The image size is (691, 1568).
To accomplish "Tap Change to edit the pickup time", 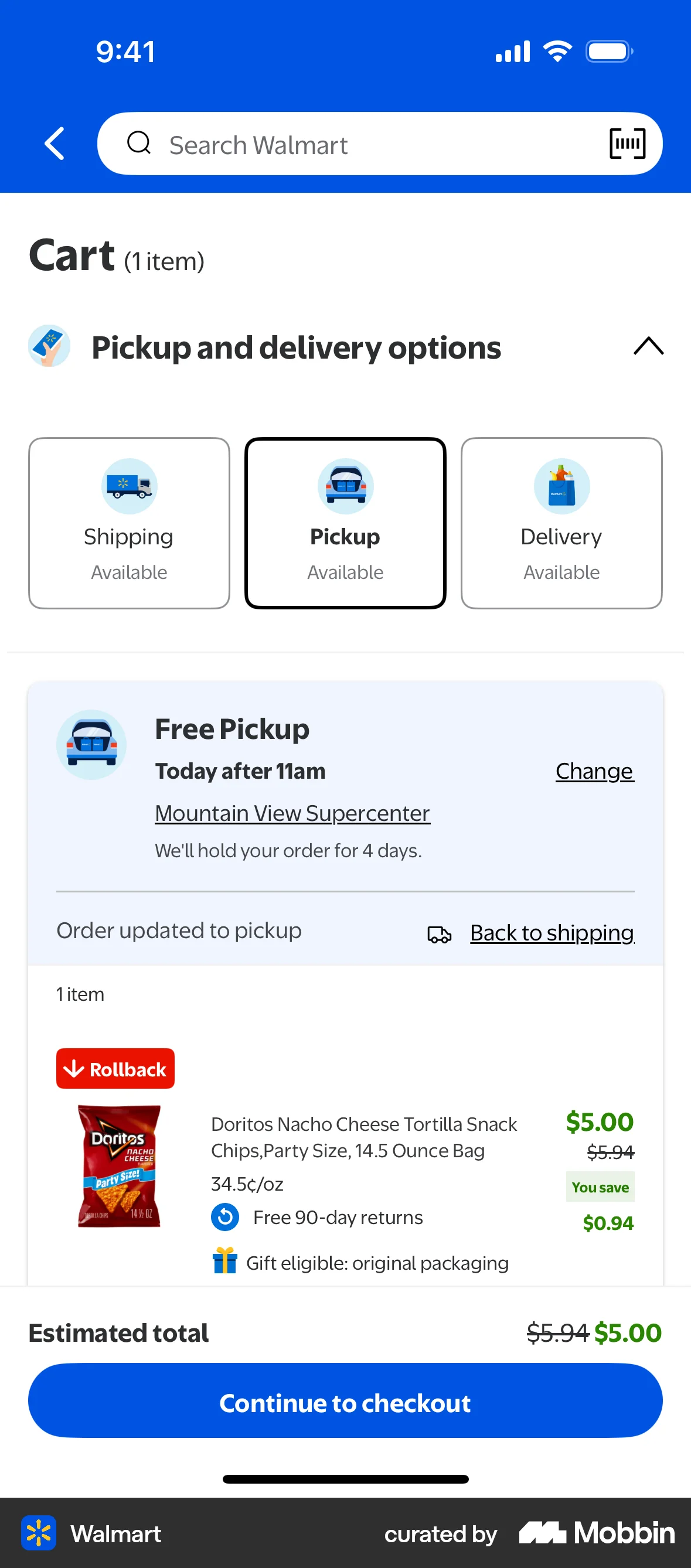I will (594, 771).
